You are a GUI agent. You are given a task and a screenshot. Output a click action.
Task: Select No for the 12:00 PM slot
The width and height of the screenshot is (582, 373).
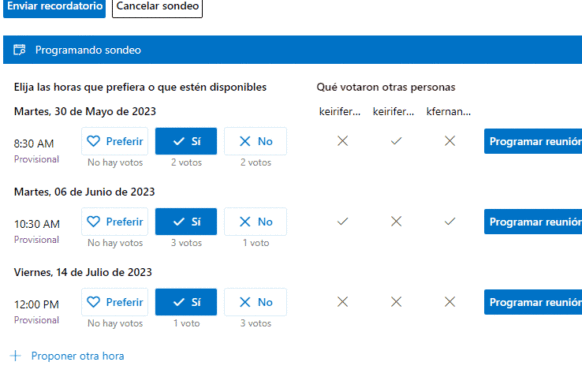click(x=255, y=302)
